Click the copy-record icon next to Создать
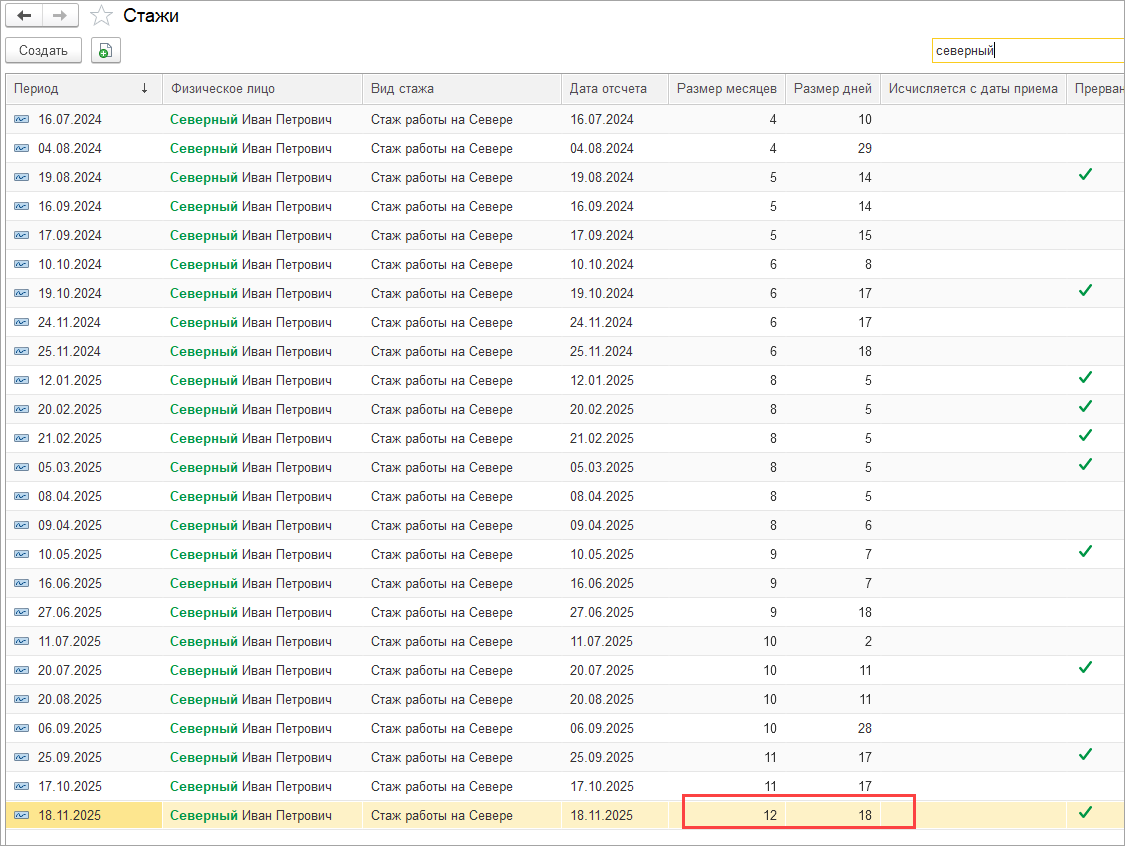1125x846 pixels. [106, 51]
